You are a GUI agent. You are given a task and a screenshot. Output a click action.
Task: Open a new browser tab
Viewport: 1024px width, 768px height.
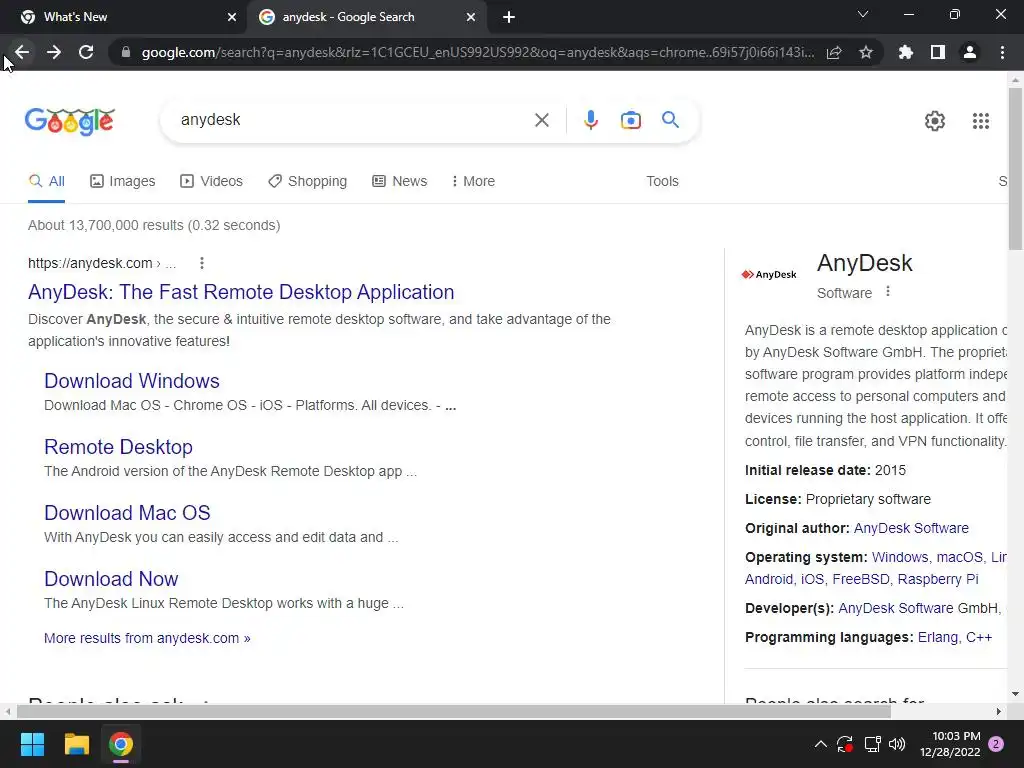(509, 17)
